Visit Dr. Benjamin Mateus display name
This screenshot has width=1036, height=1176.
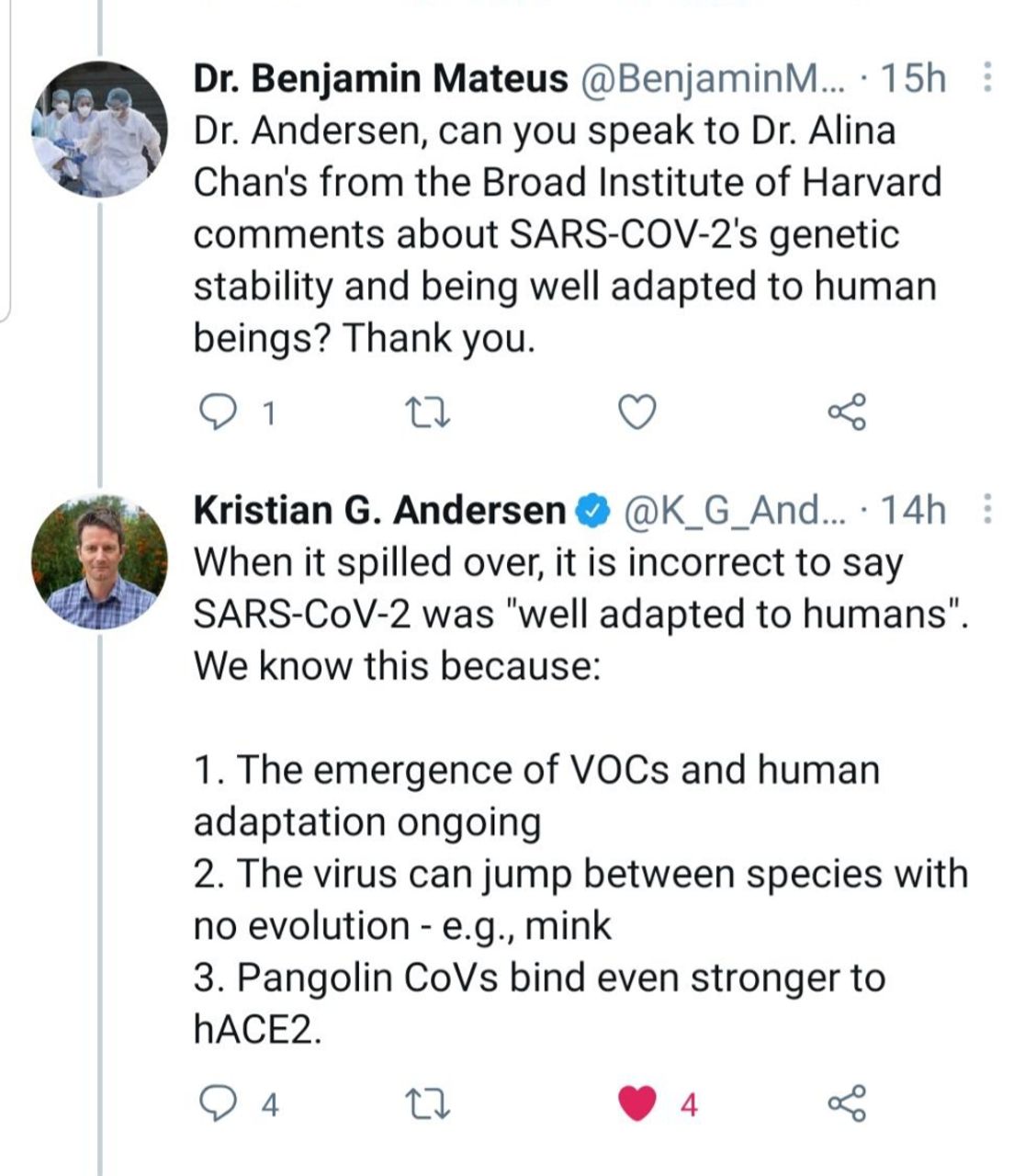(x=380, y=79)
